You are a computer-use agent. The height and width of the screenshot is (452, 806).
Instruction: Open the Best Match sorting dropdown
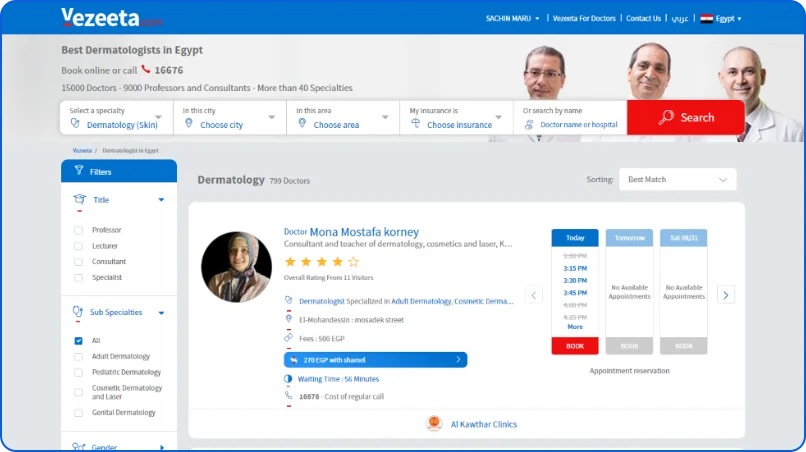tap(677, 179)
